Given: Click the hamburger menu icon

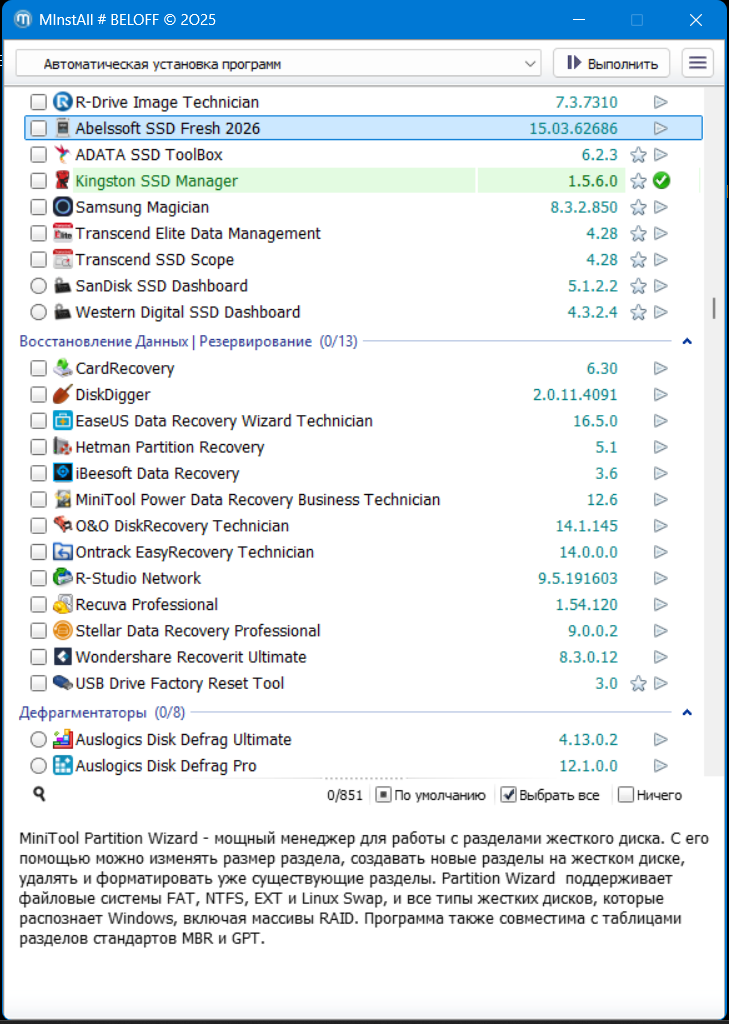Looking at the screenshot, I should coord(697,63).
